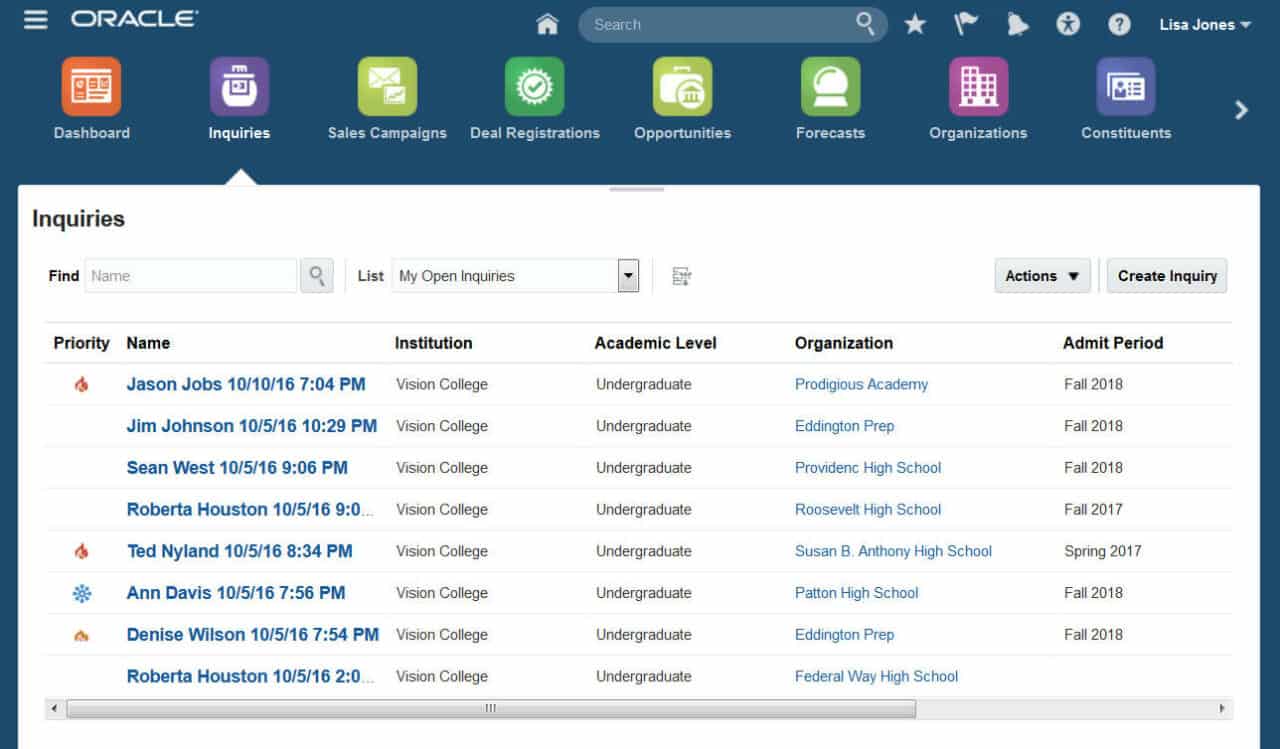Open the My Open Inquiries list dropdown

[x=628, y=275]
